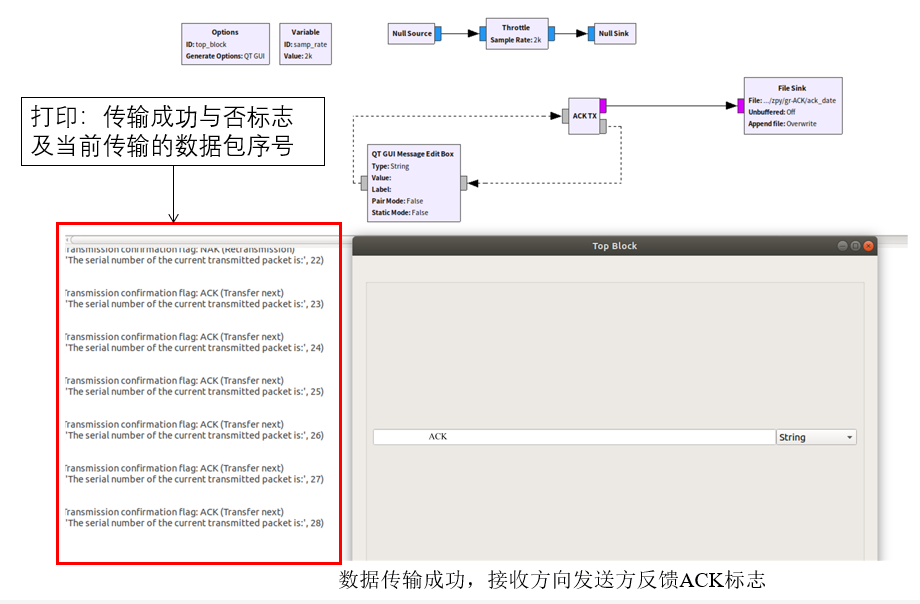The height and width of the screenshot is (604, 920).
Task: Open the String type dropdown
Action: click(816, 437)
